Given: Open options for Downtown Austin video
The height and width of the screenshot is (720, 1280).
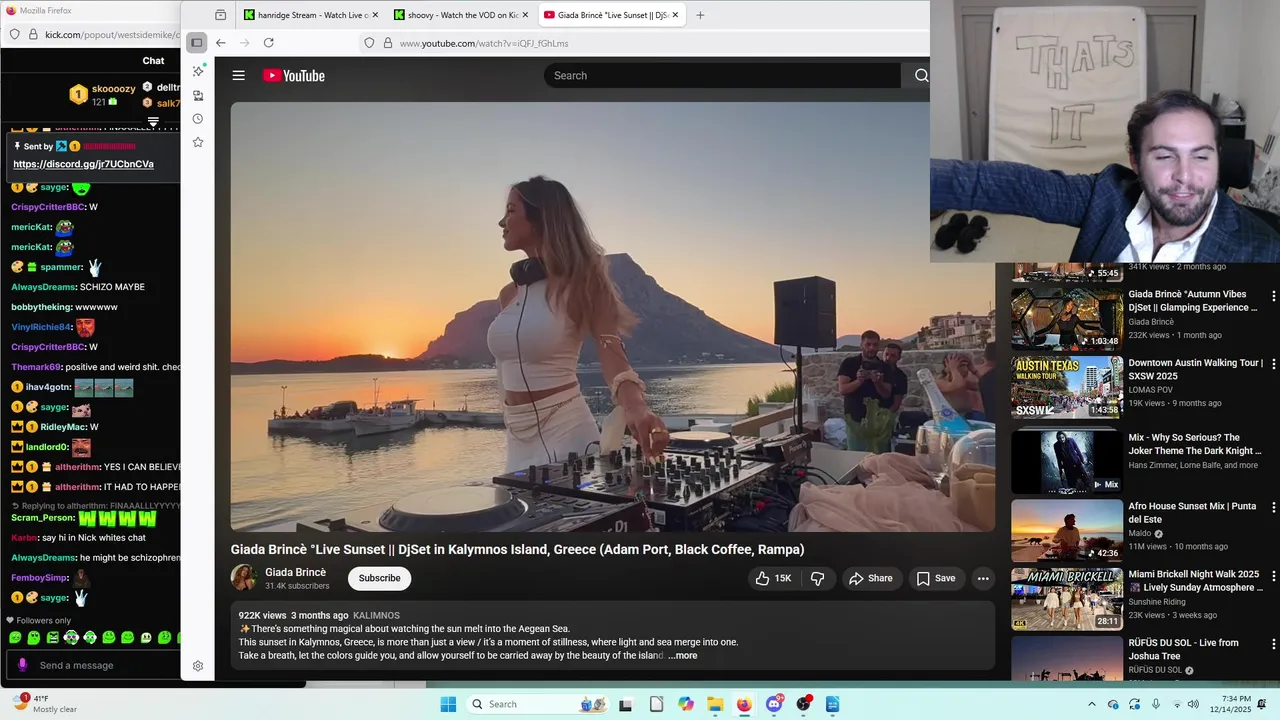Looking at the screenshot, I should pyautogui.click(x=1273, y=365).
